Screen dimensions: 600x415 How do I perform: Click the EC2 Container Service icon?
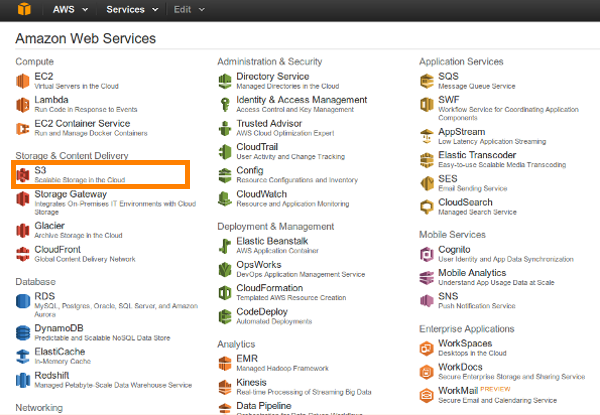pyautogui.click(x=23, y=129)
